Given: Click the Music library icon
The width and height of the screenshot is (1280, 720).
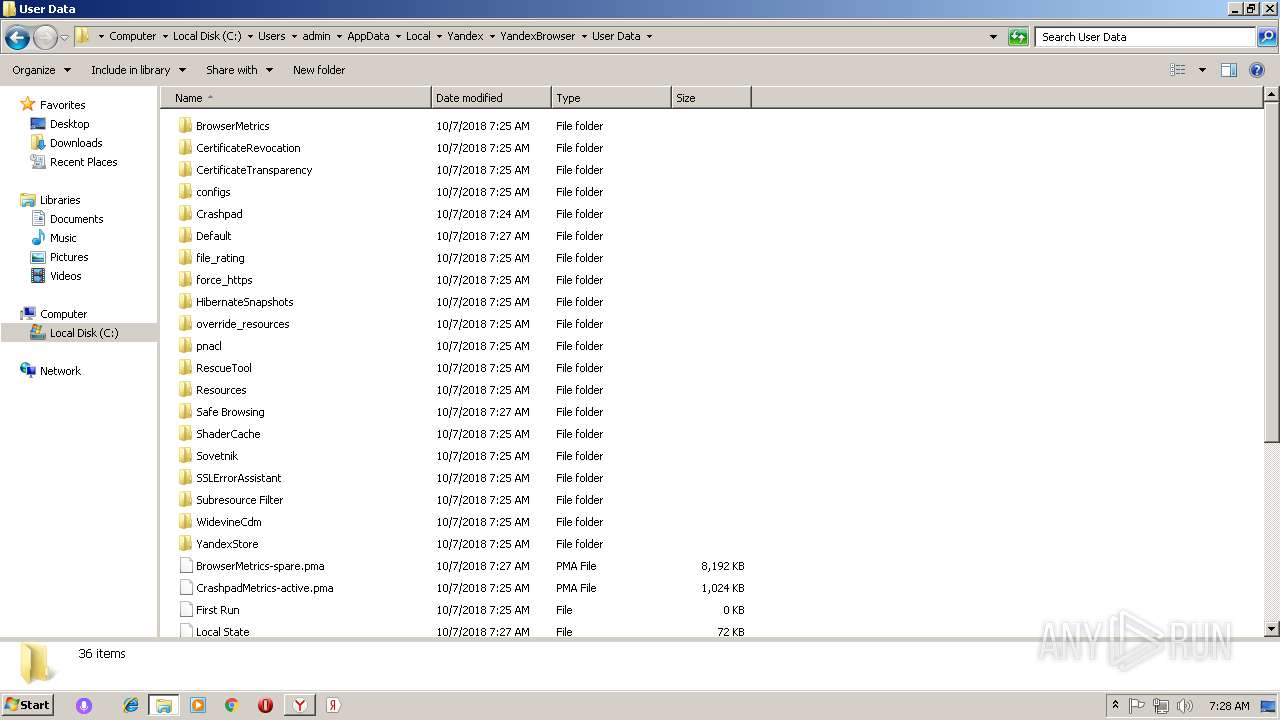Looking at the screenshot, I should coord(38,238).
